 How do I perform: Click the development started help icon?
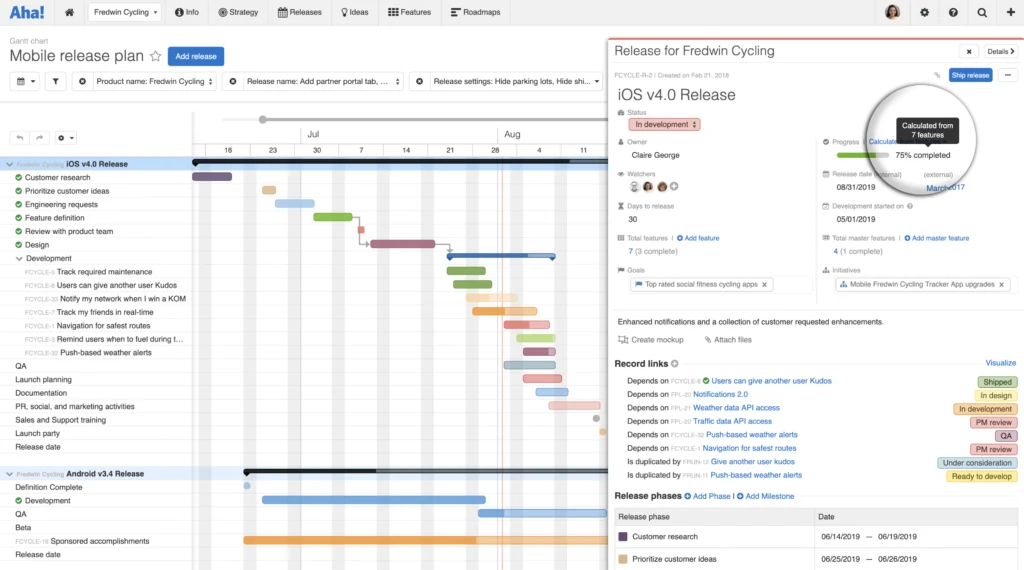pyautogui.click(x=910, y=206)
